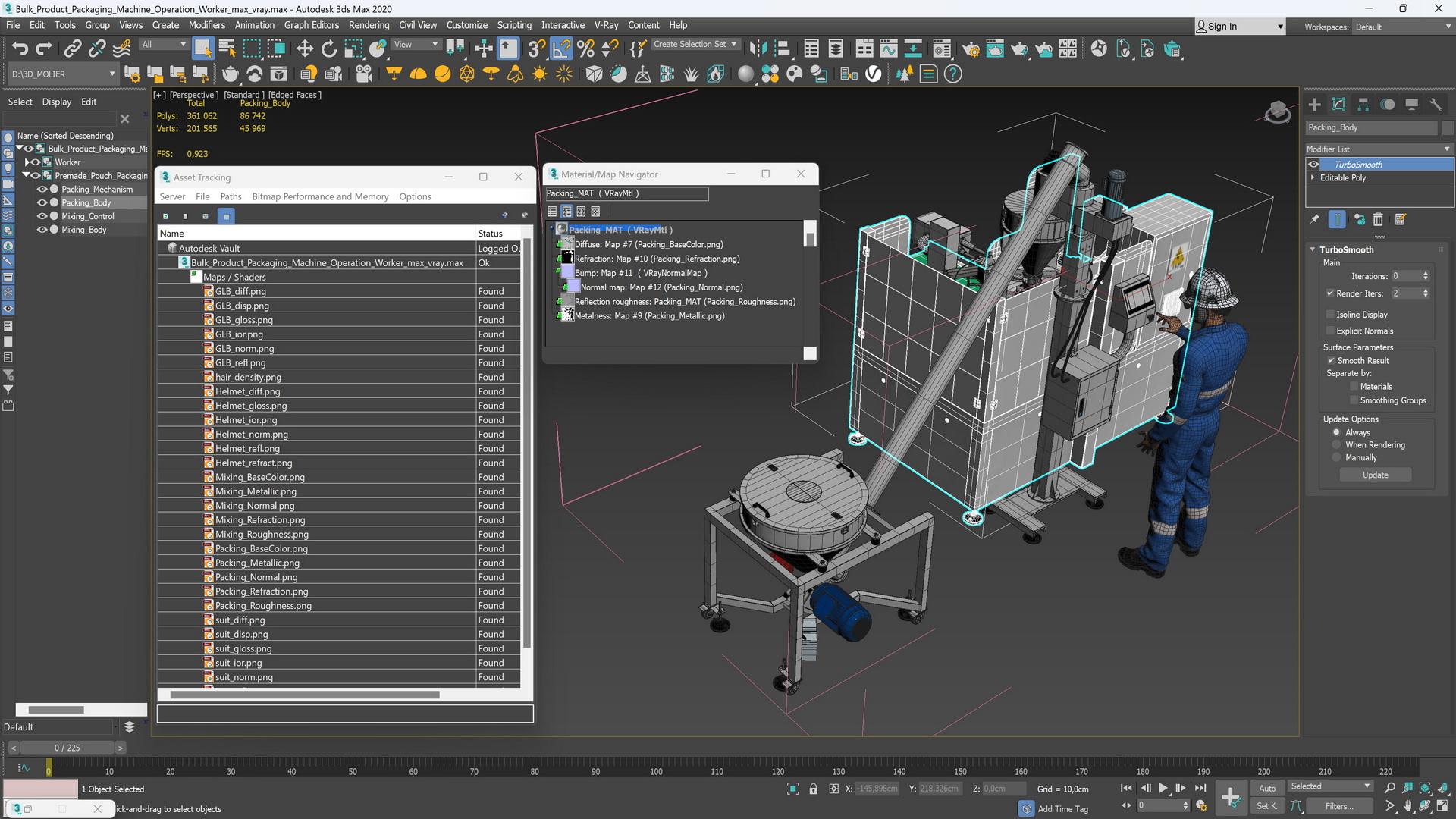The image size is (1456, 819).
Task: Enable the Explicit Normals checkbox
Action: pos(1330,331)
